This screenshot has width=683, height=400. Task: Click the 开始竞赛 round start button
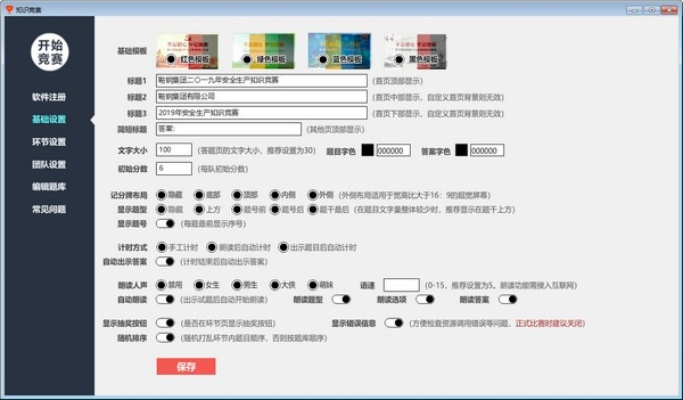tap(47, 52)
